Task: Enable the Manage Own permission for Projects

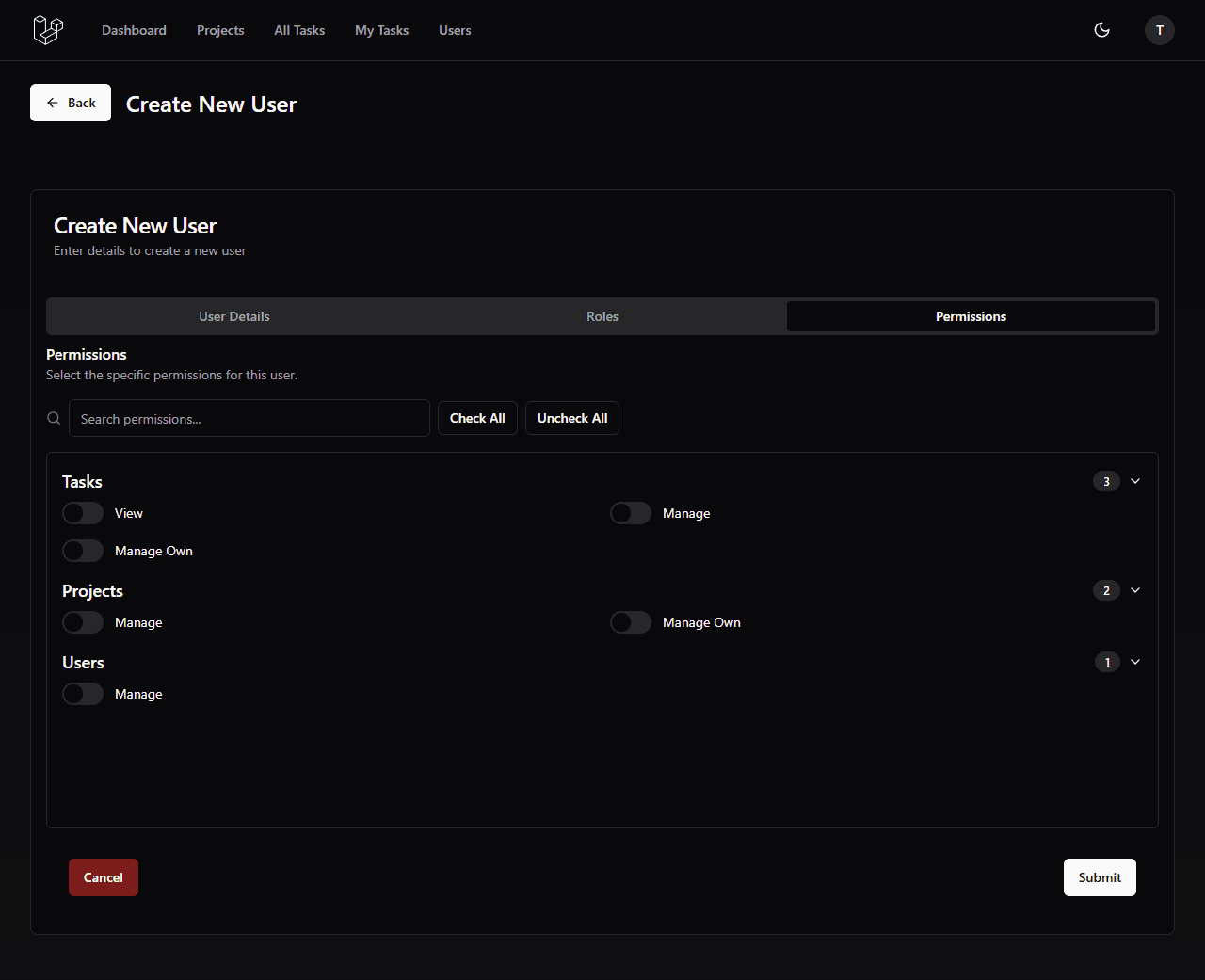Action: (630, 622)
